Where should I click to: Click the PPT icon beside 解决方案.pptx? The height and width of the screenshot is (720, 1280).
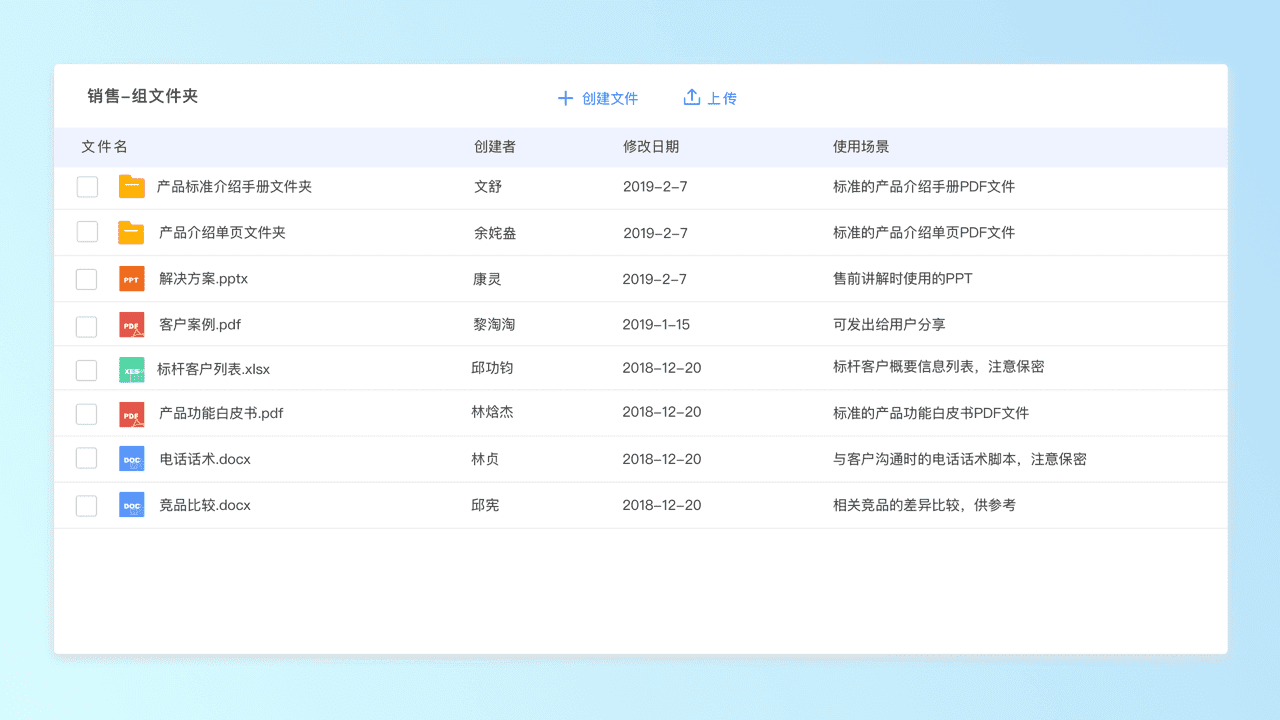click(x=131, y=279)
